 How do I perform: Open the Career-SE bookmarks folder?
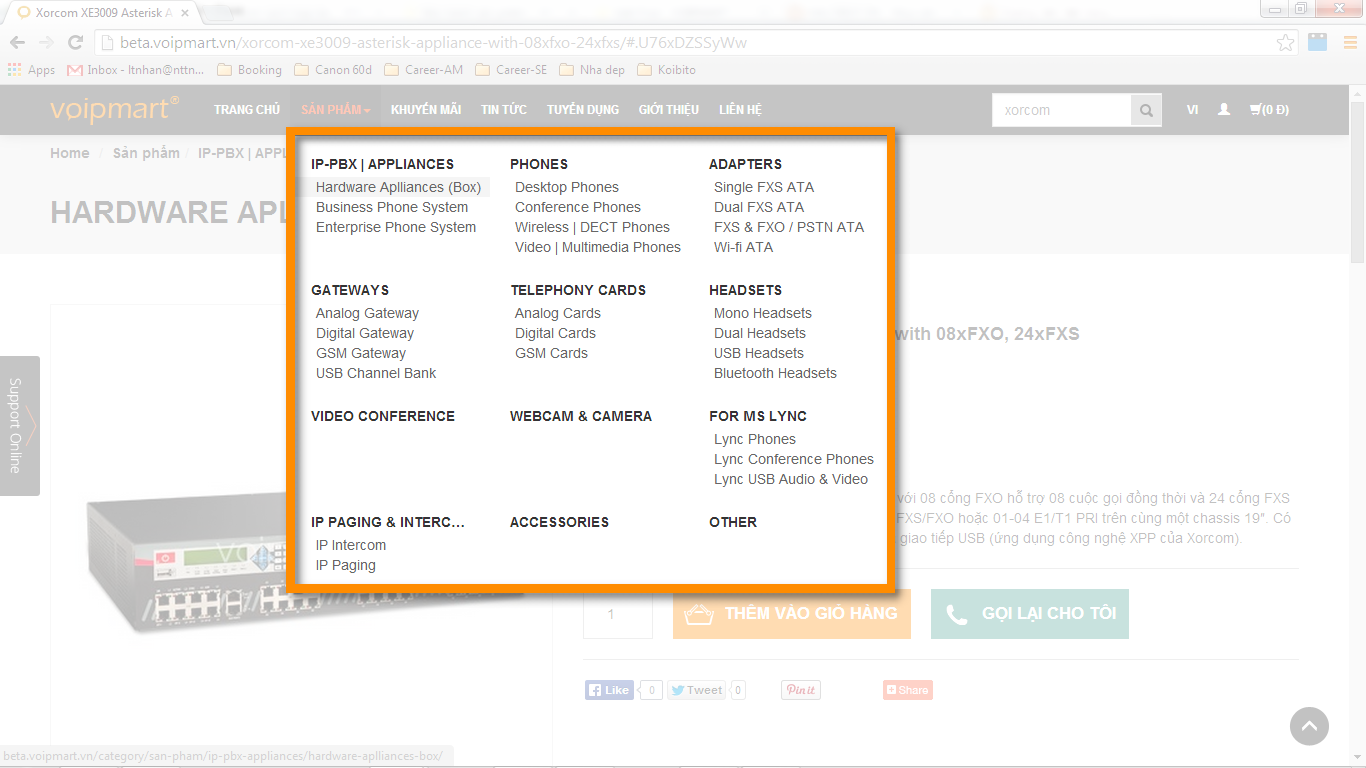(x=512, y=70)
